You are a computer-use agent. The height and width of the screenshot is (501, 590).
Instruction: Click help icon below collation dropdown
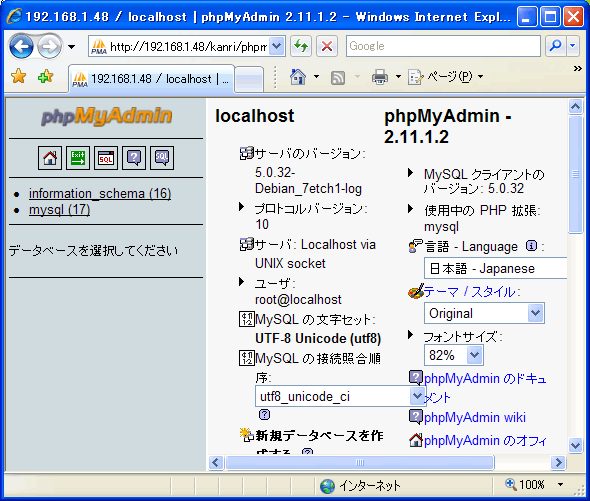[x=265, y=414]
